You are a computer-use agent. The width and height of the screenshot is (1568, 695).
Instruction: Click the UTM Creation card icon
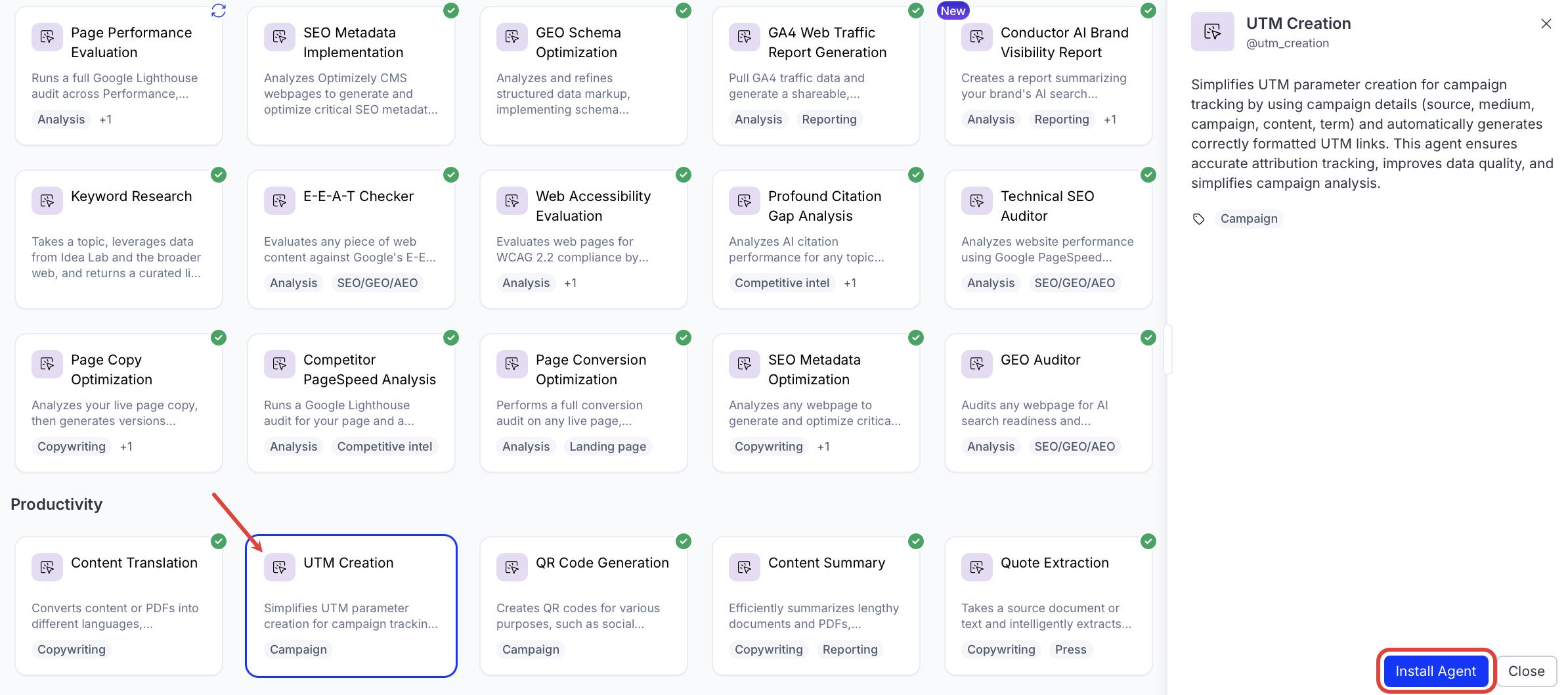(x=280, y=567)
